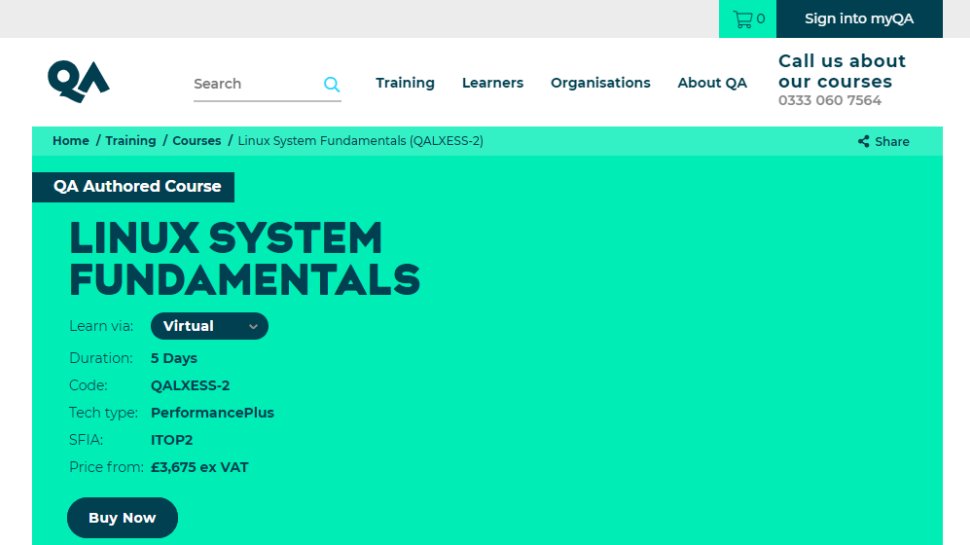Click the search magnifier icon
Viewport: 970px width, 545px height.
pos(332,84)
